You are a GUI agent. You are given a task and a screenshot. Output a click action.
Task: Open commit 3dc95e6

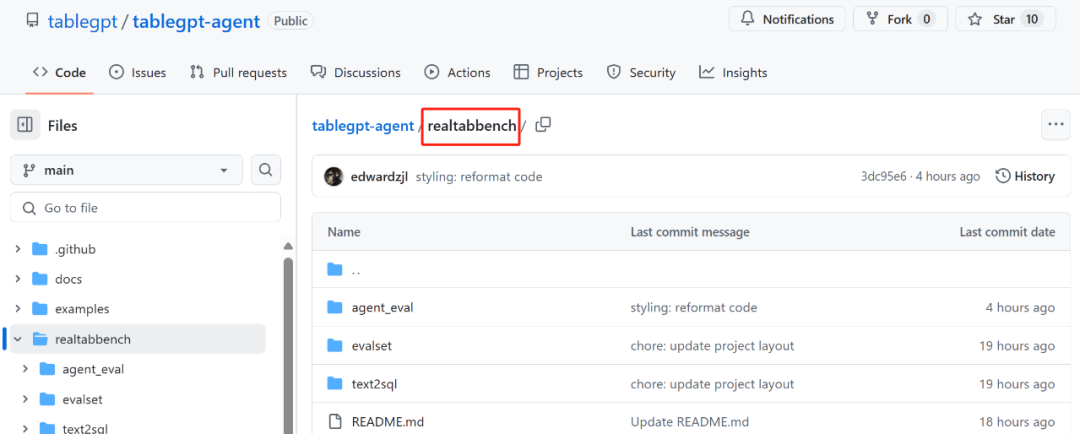click(x=884, y=177)
